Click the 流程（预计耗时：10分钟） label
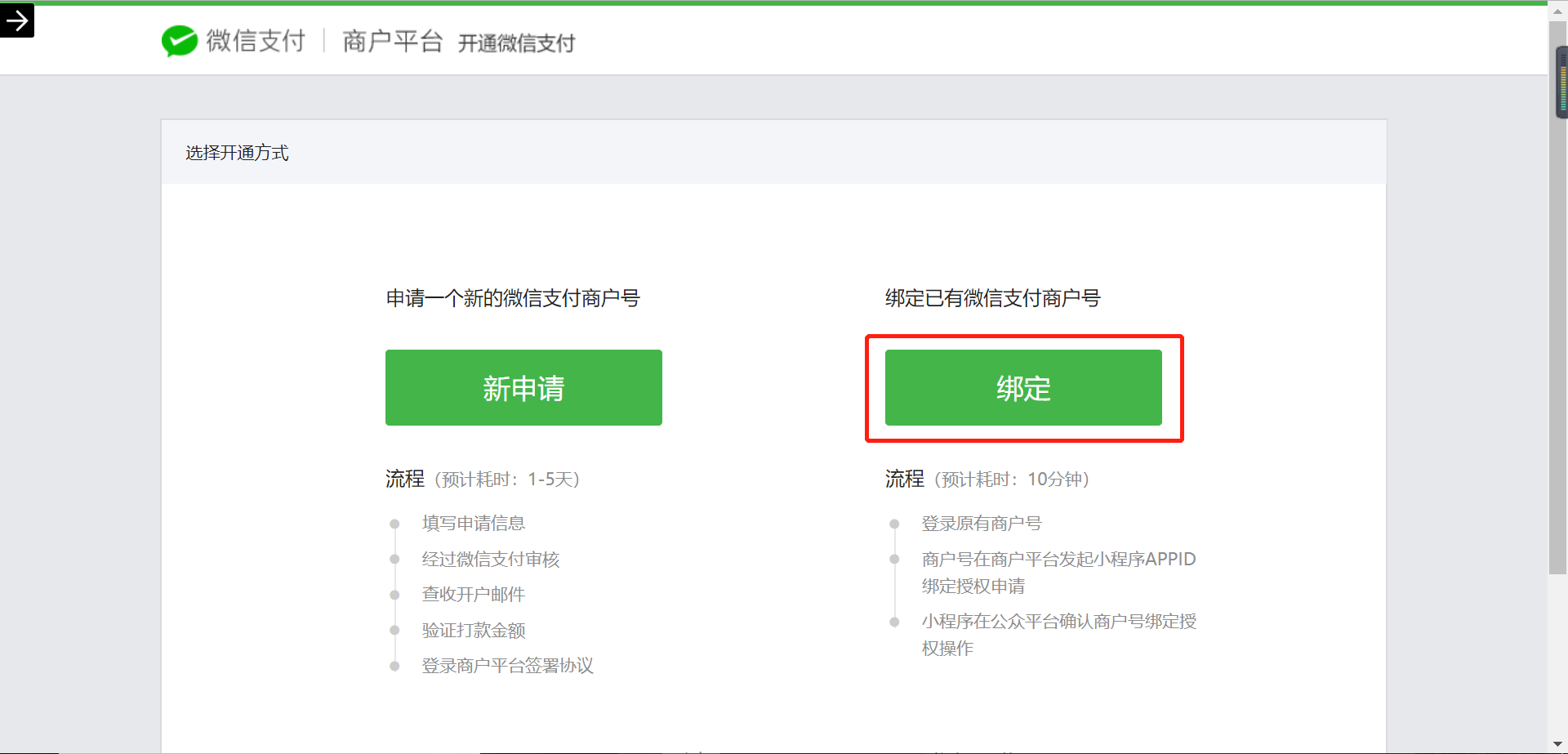The image size is (1568, 754). tap(987, 479)
